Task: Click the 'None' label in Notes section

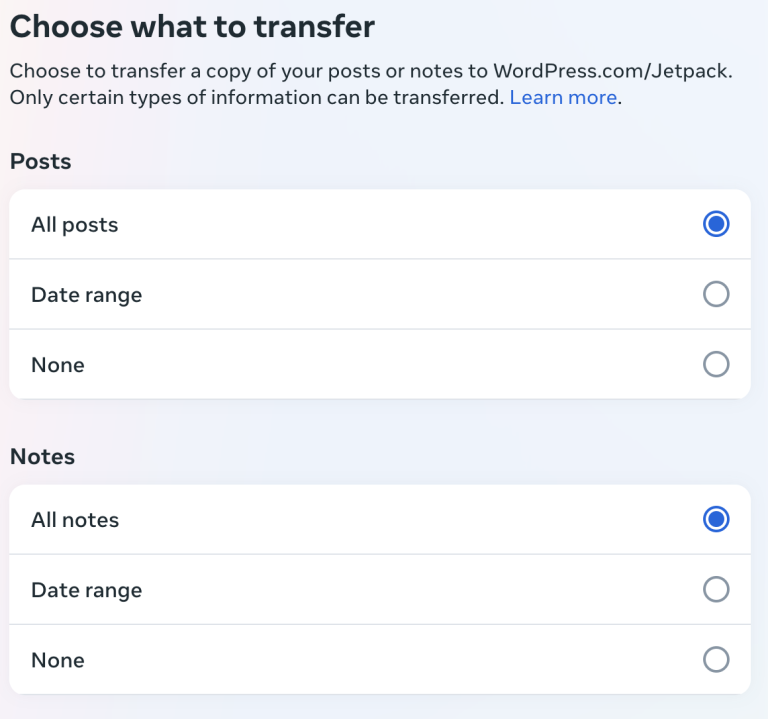Action: (58, 660)
